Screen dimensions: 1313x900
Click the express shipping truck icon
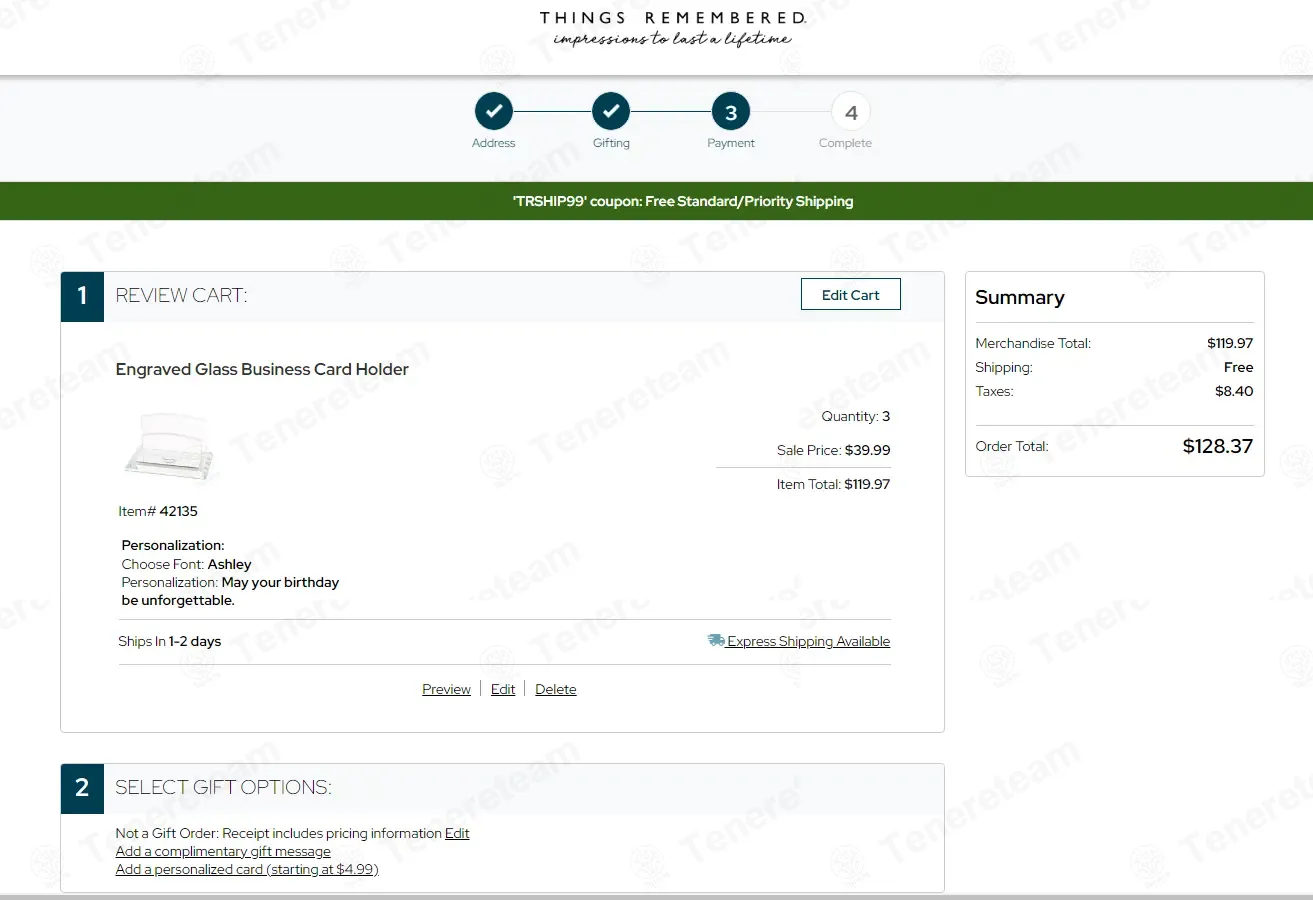716,640
